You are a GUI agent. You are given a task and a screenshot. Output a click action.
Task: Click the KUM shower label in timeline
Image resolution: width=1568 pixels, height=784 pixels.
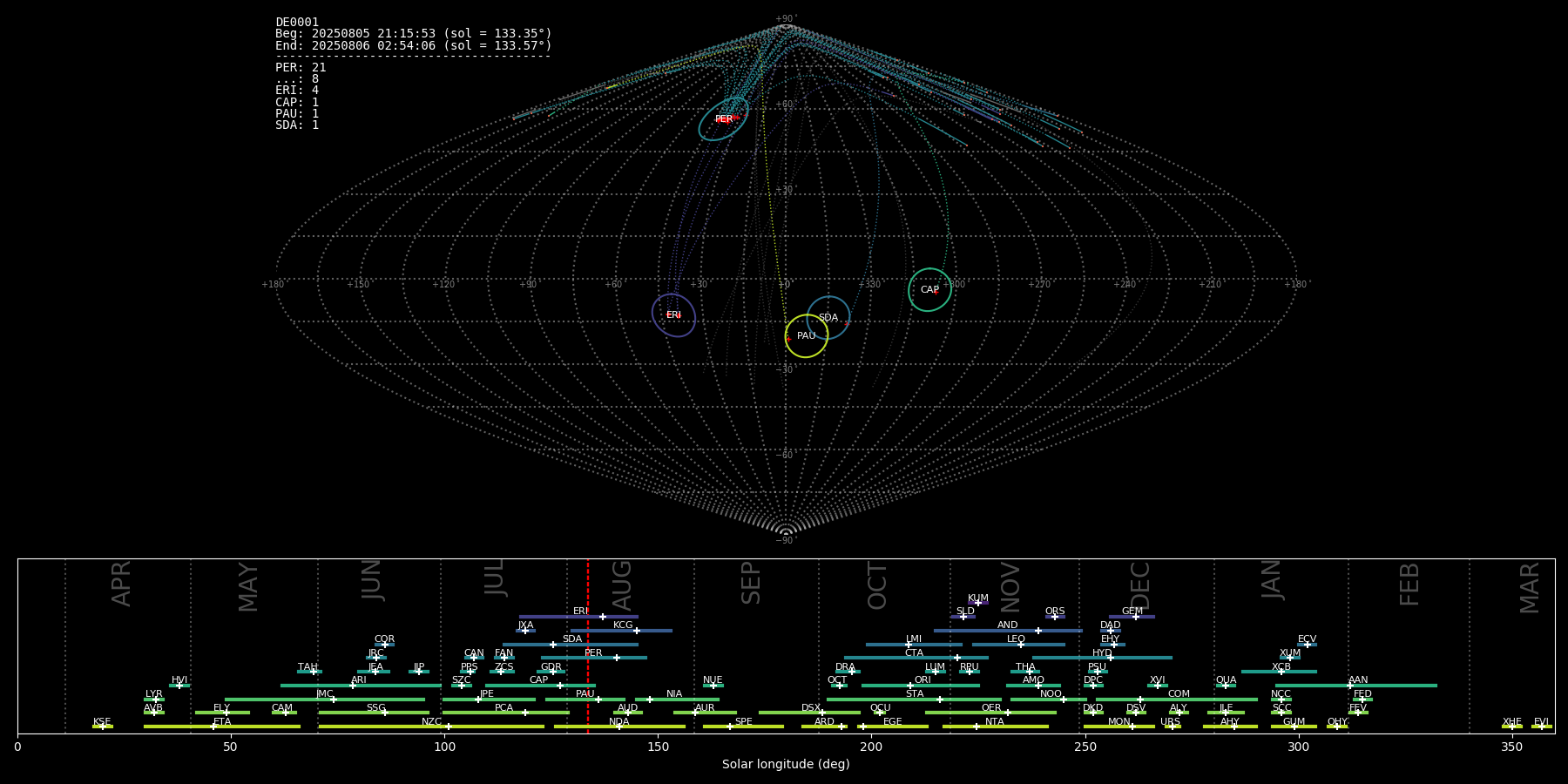(x=977, y=598)
